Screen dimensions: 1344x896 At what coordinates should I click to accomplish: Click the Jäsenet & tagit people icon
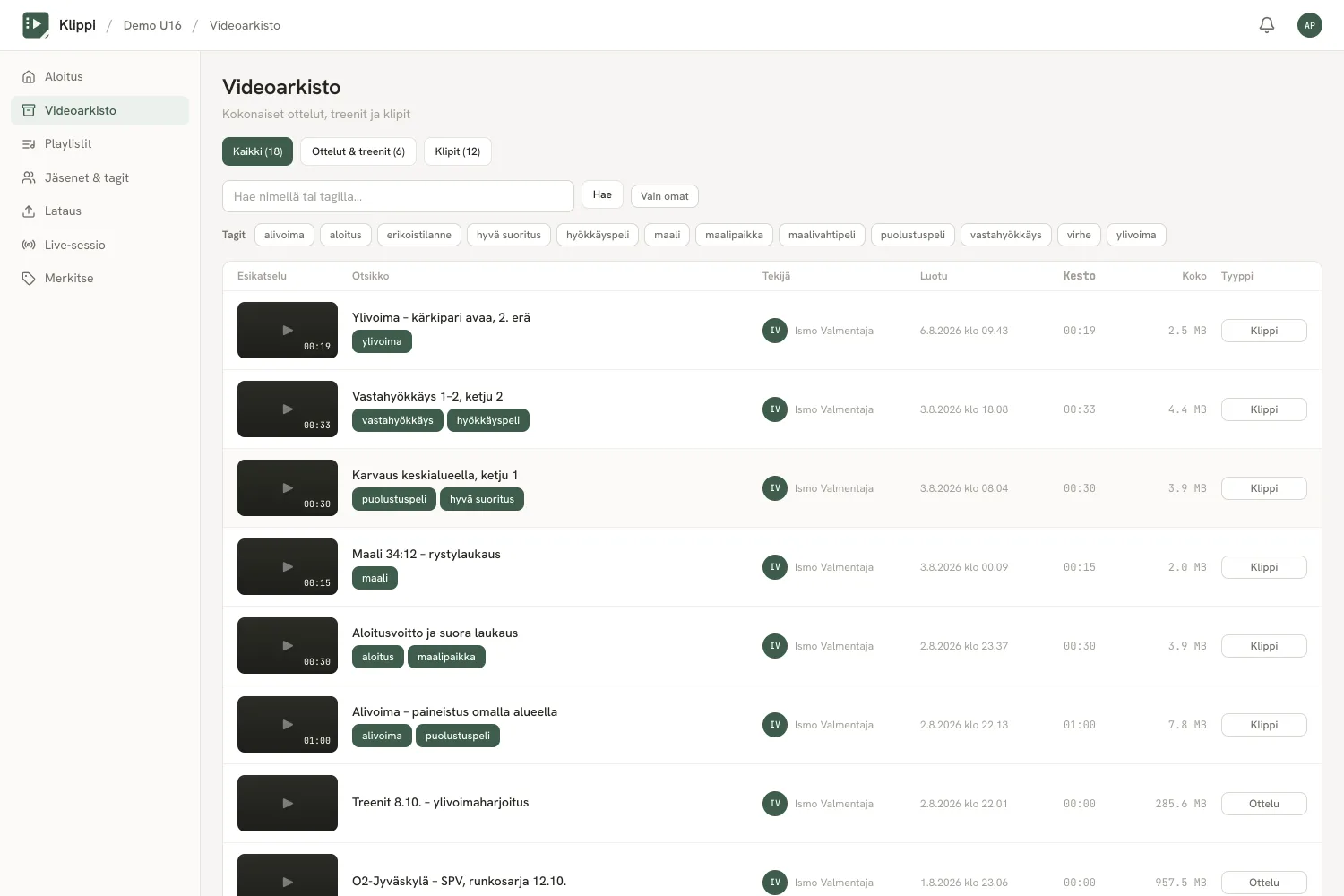[29, 177]
